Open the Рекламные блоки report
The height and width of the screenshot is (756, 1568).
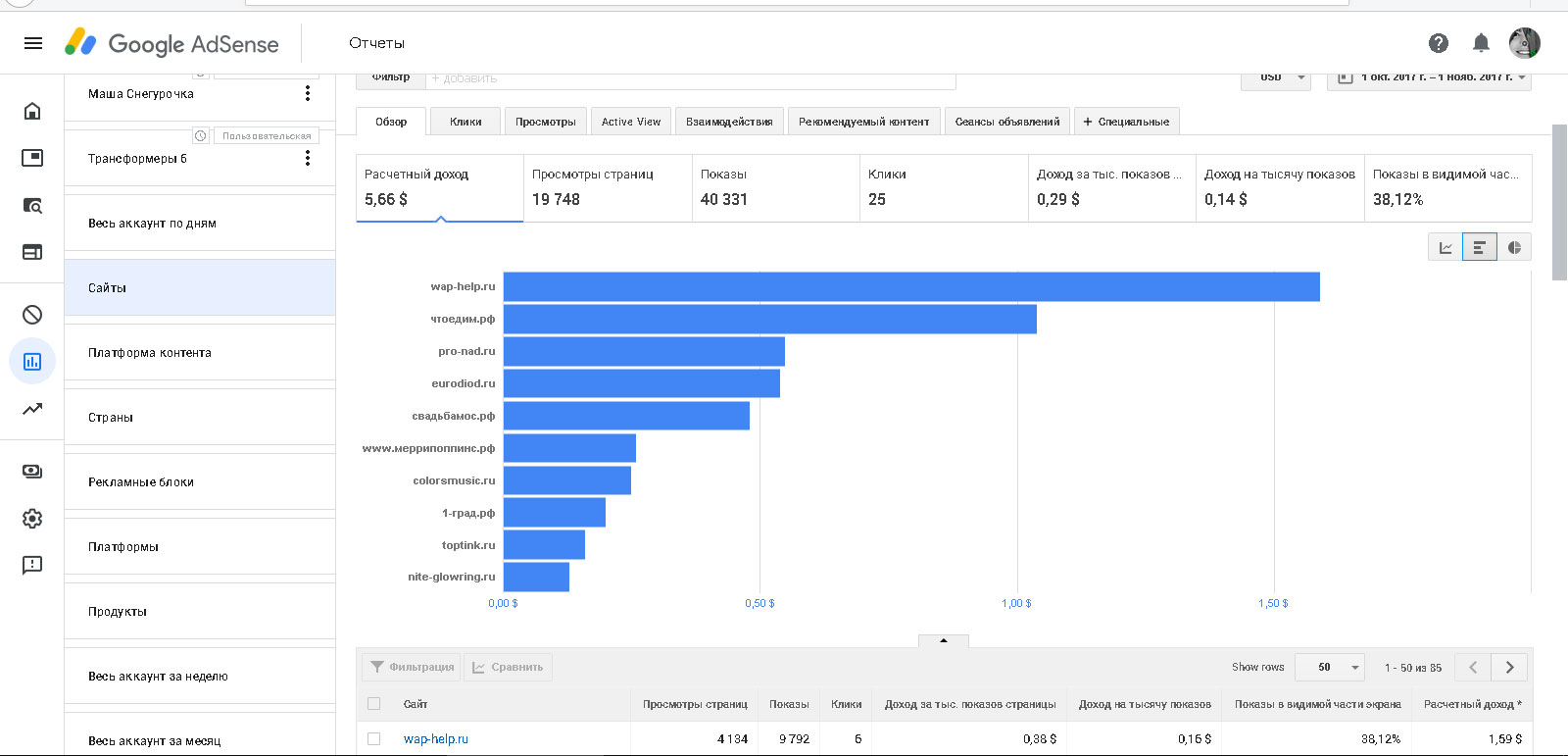click(x=200, y=481)
